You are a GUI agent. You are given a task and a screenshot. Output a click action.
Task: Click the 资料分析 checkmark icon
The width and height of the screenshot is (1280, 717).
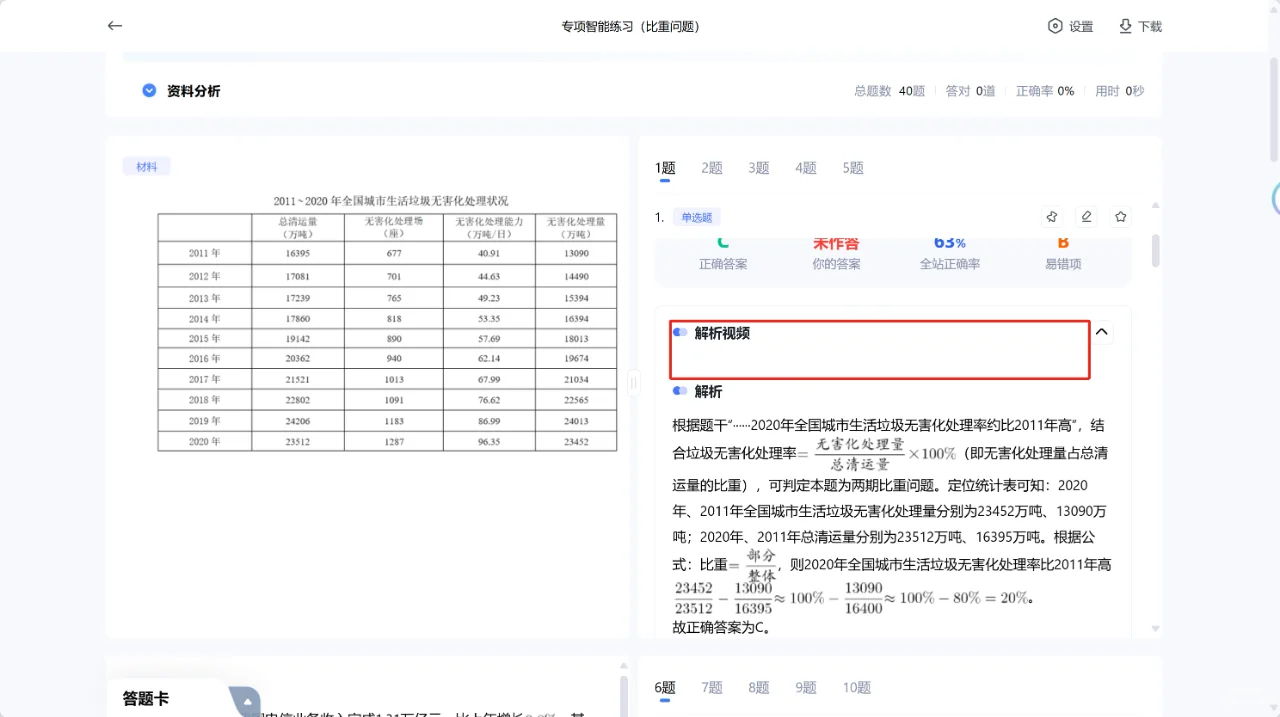pyautogui.click(x=149, y=90)
